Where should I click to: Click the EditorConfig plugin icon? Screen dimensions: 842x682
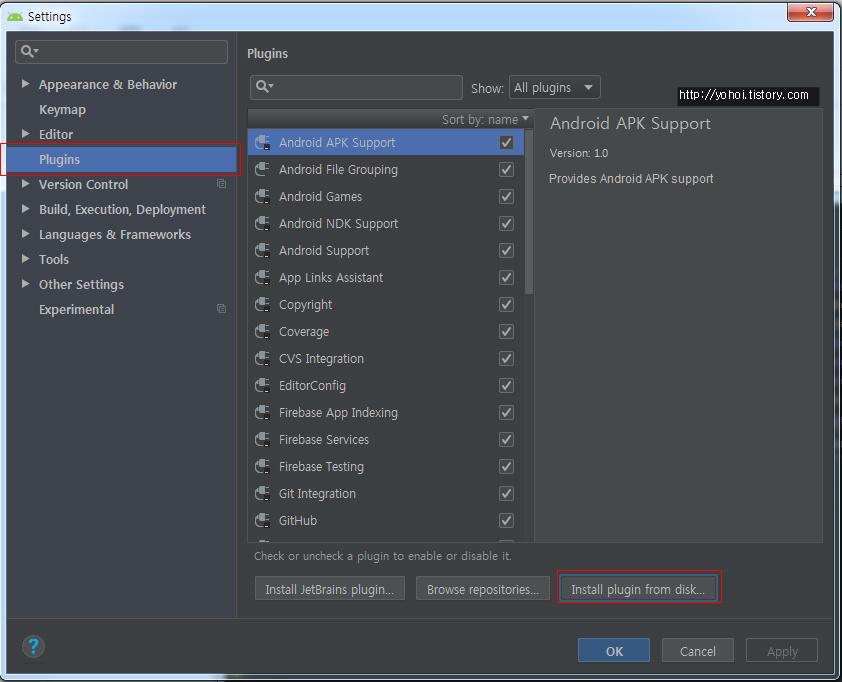[x=263, y=386]
